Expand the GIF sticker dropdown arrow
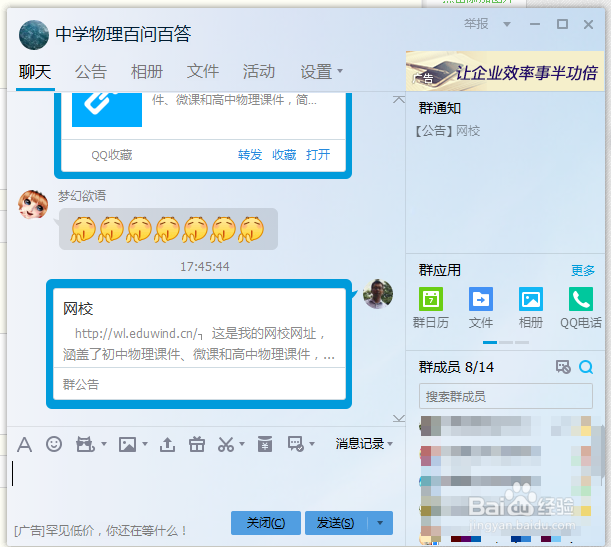This screenshot has height=547, width=611. 104,444
